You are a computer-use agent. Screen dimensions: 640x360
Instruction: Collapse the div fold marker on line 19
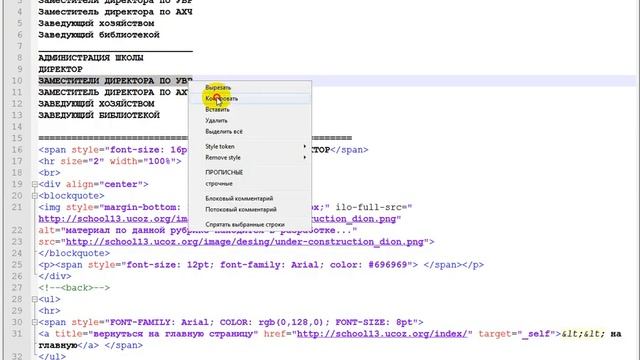click(35, 184)
